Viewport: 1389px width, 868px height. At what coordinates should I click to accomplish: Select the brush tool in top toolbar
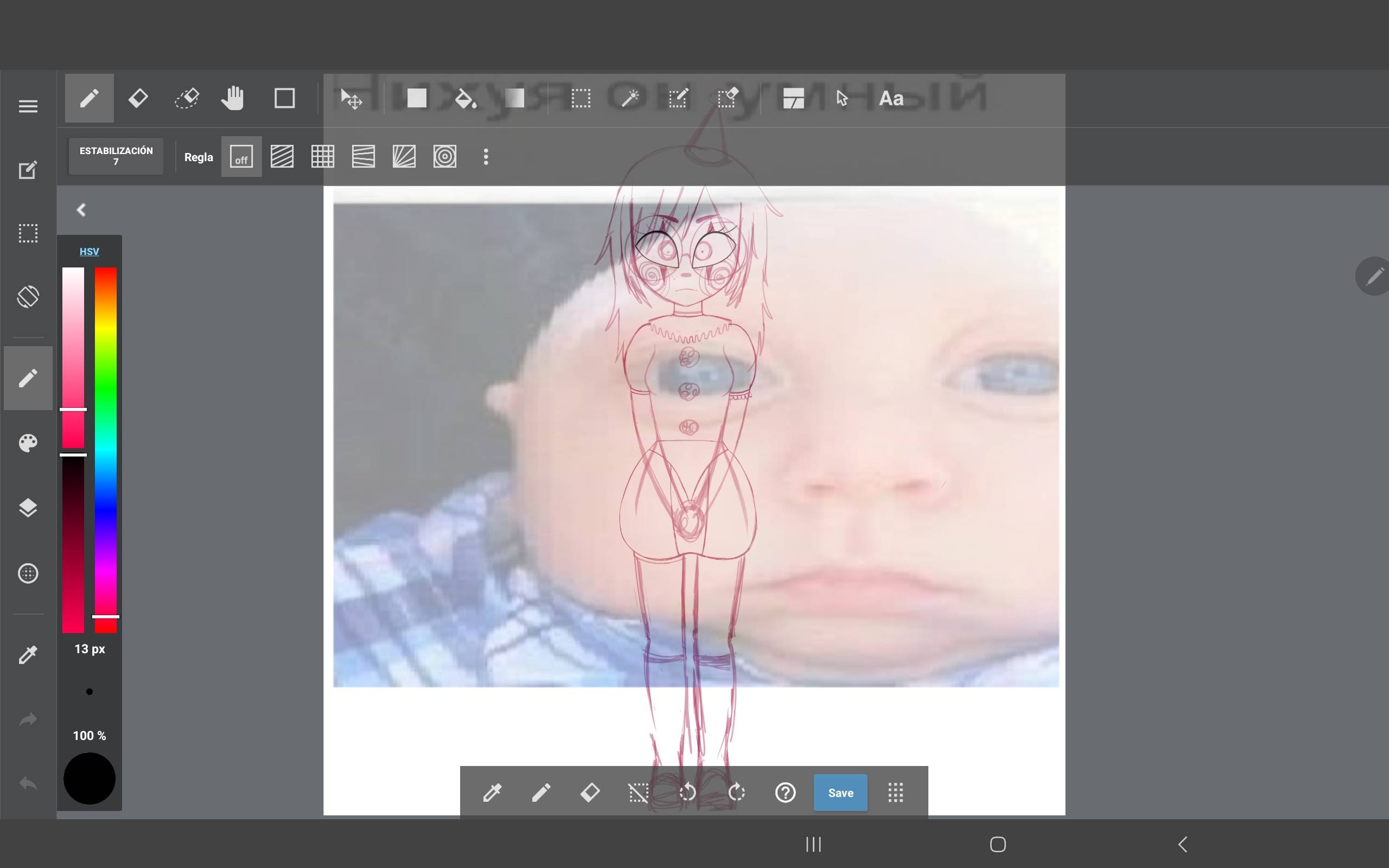tap(89, 98)
